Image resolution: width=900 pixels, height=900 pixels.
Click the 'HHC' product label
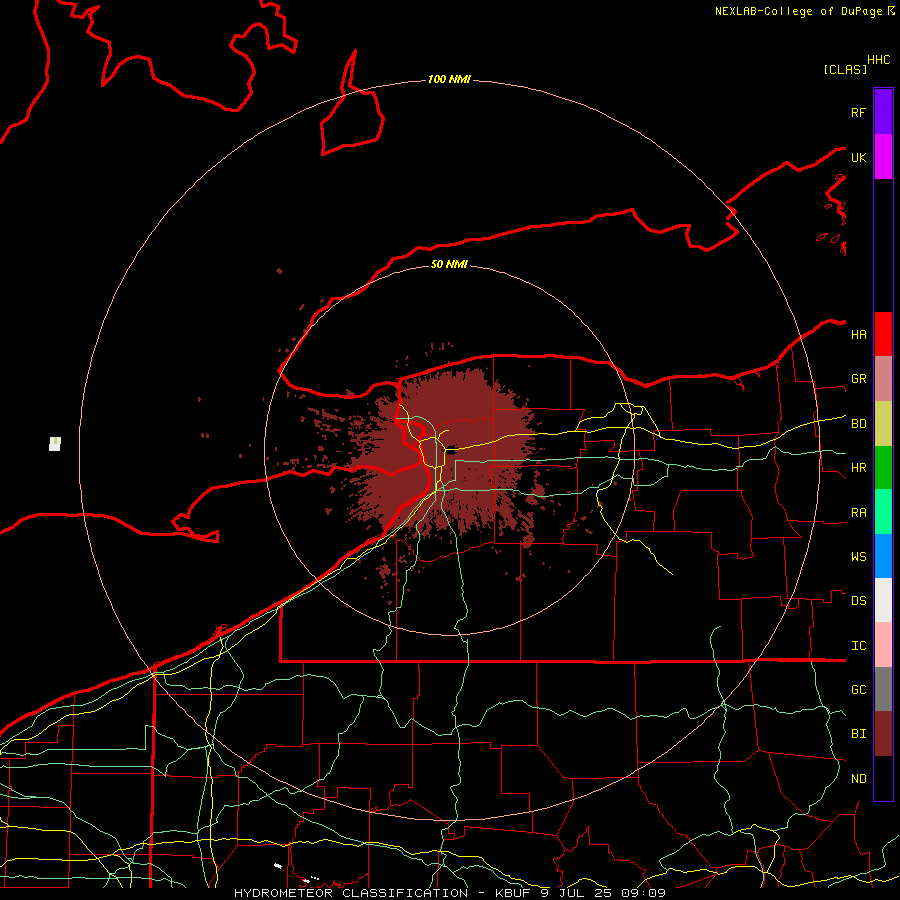point(879,60)
